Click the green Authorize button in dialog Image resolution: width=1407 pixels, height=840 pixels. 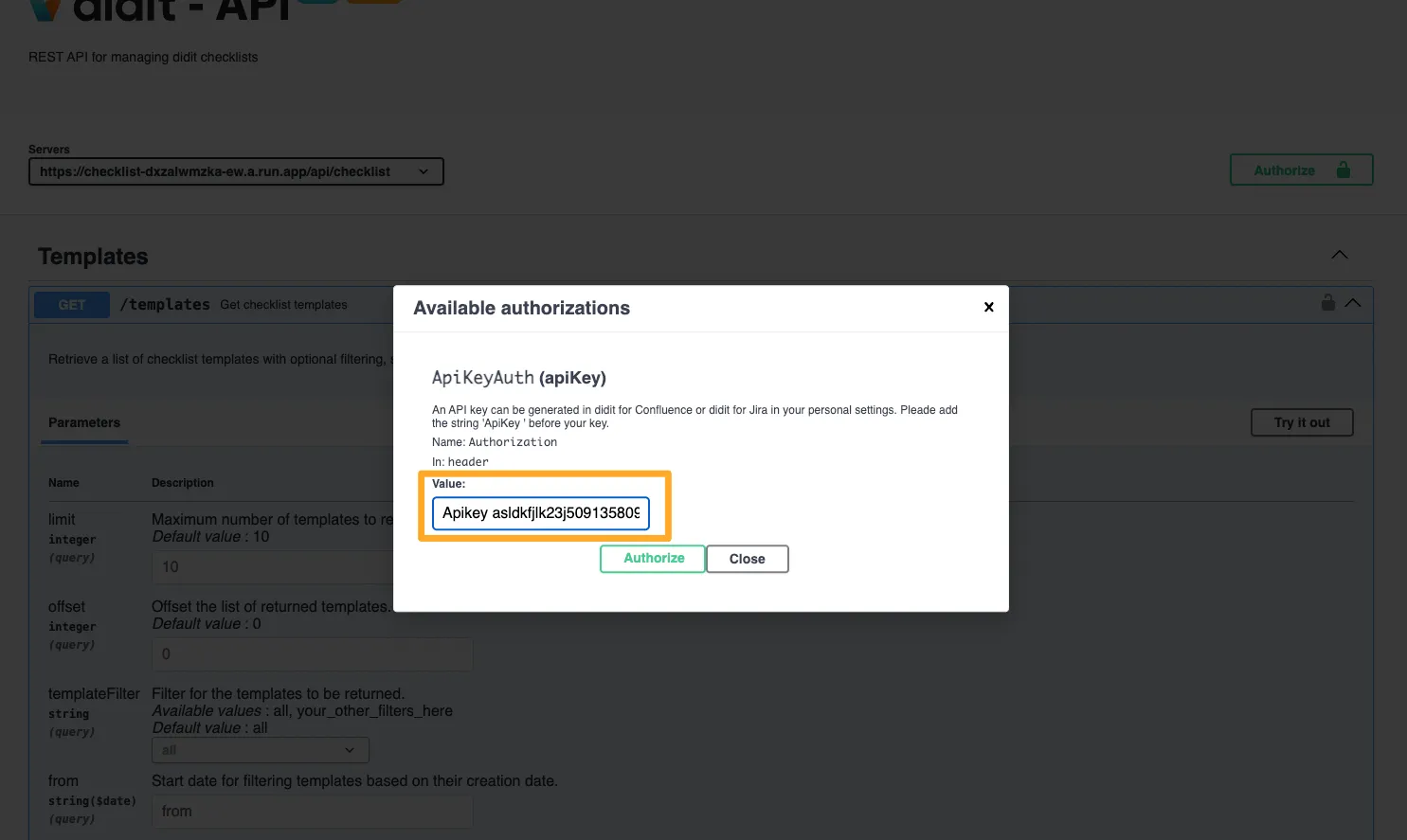click(653, 559)
